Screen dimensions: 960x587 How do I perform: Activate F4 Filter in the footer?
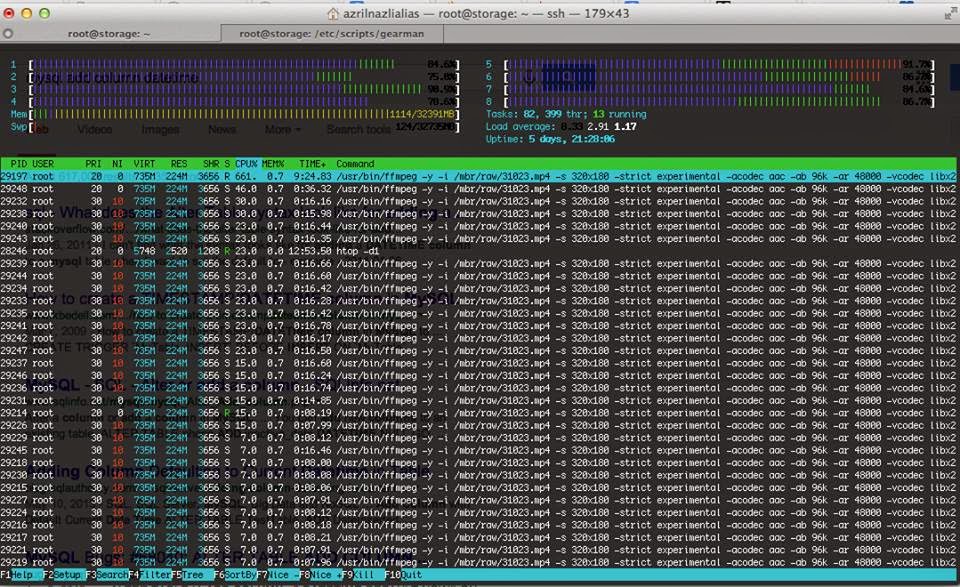coord(150,575)
